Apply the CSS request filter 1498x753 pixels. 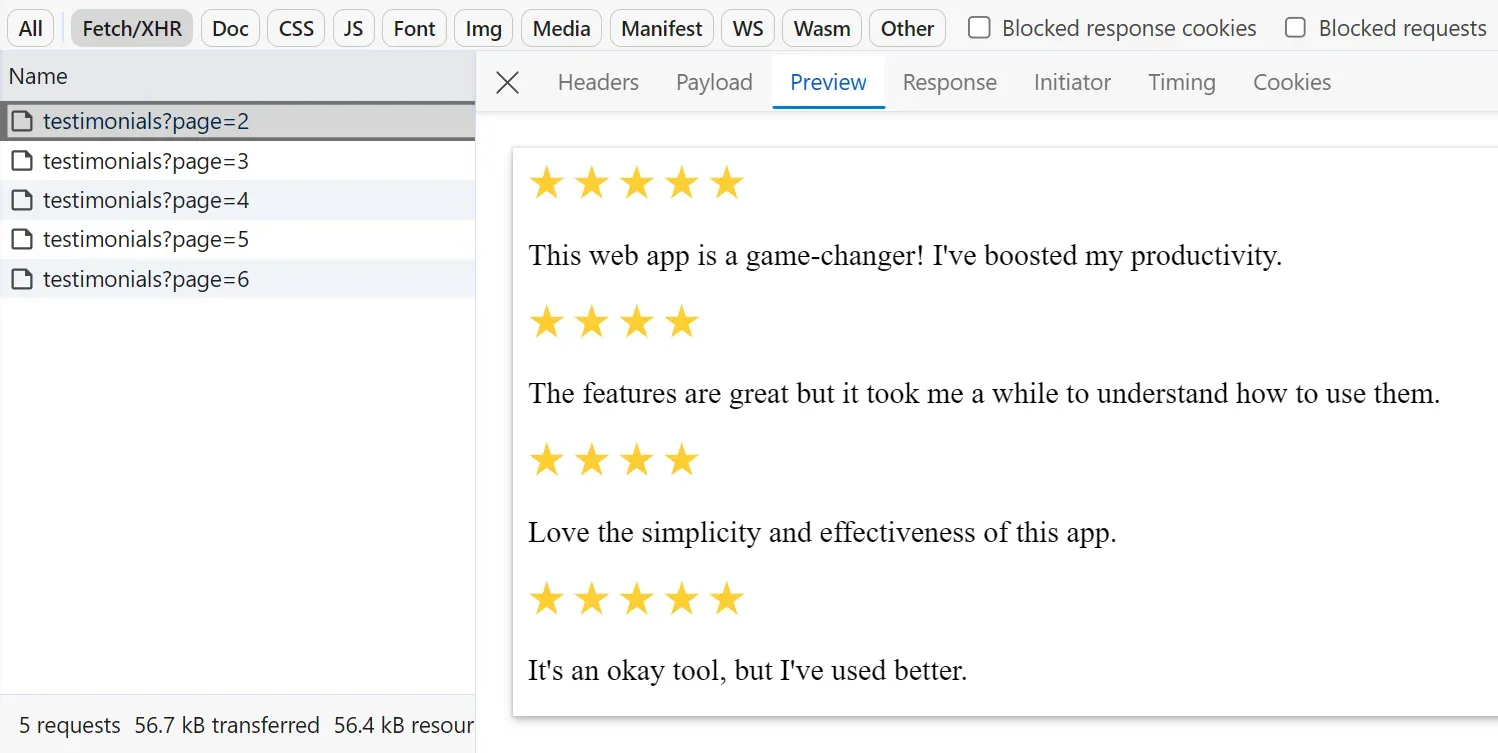[295, 28]
